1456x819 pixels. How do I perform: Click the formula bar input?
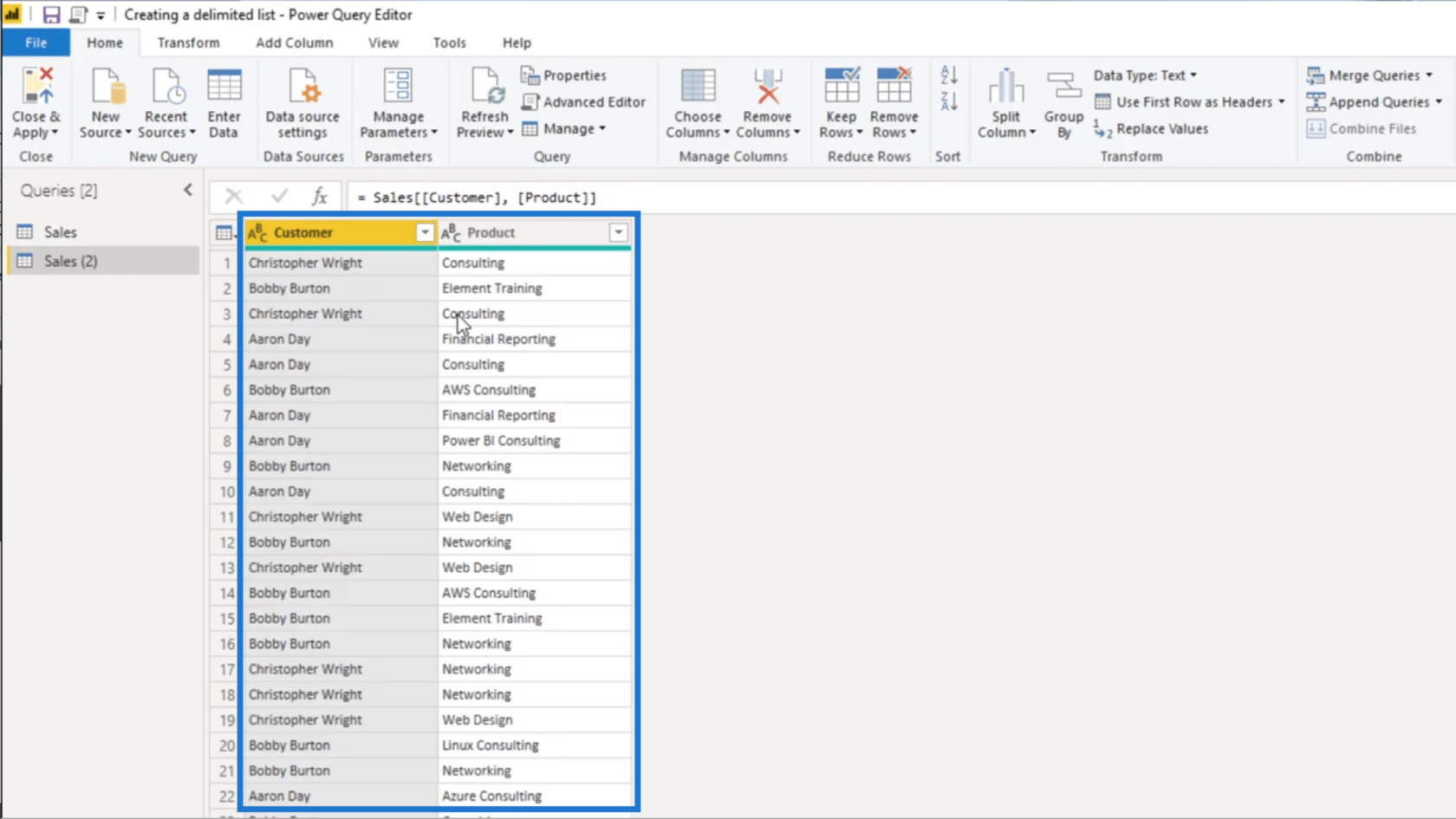point(901,198)
